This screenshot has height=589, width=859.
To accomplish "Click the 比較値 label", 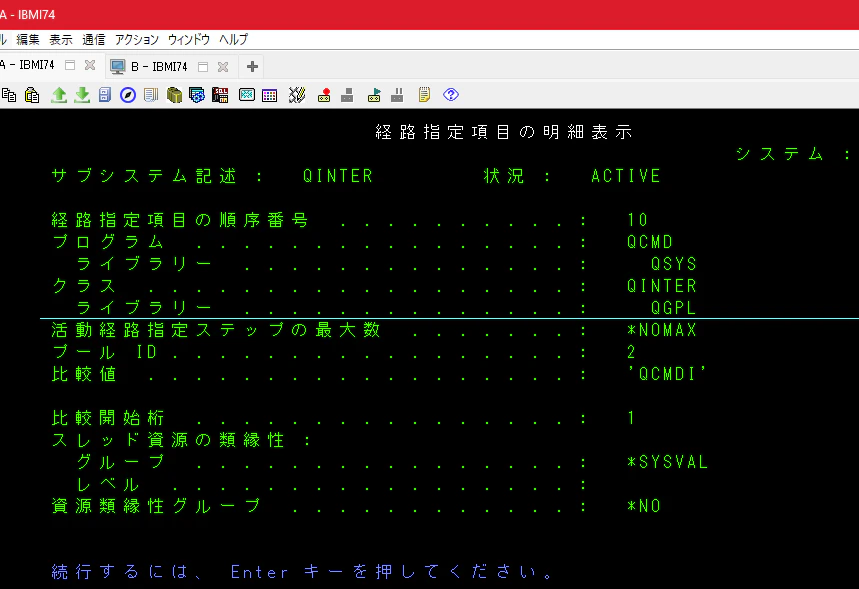I will click(84, 374).
